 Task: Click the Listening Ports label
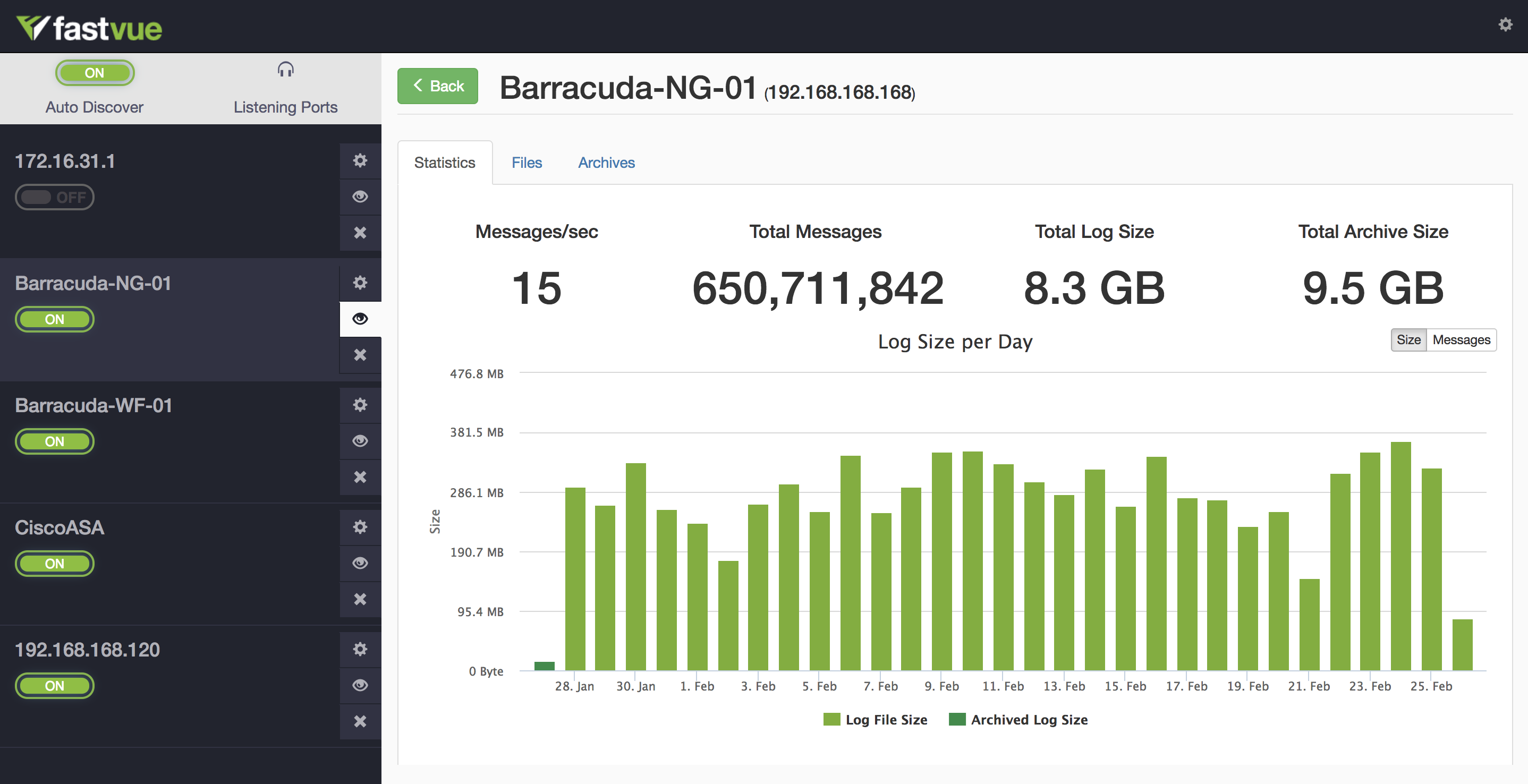point(285,107)
